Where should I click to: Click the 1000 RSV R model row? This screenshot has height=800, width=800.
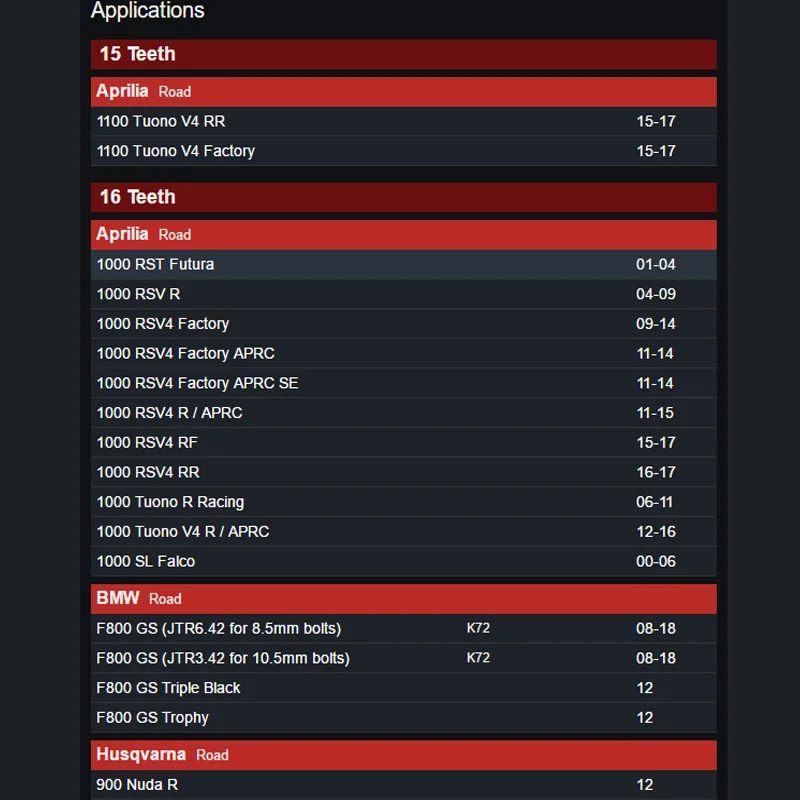[x=404, y=294]
